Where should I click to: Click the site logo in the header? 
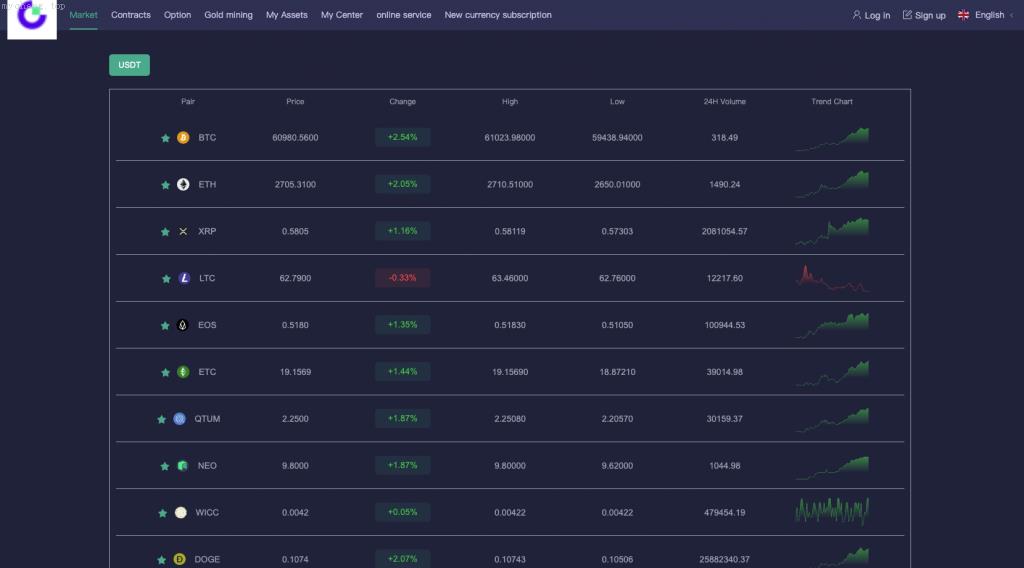tap(32, 18)
